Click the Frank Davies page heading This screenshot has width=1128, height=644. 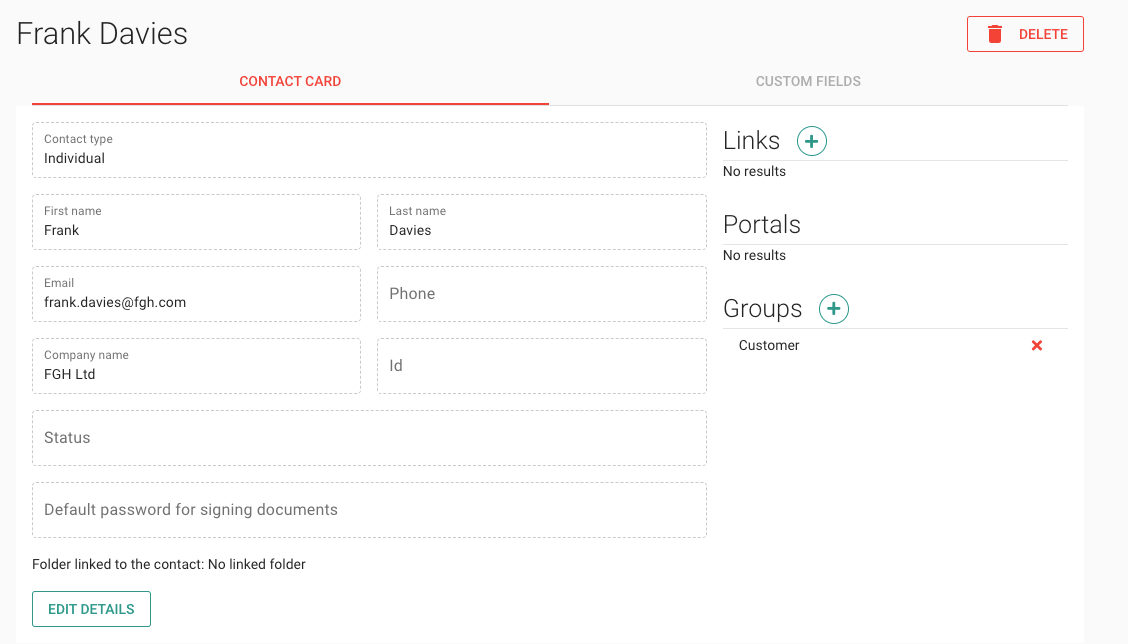[x=102, y=33]
